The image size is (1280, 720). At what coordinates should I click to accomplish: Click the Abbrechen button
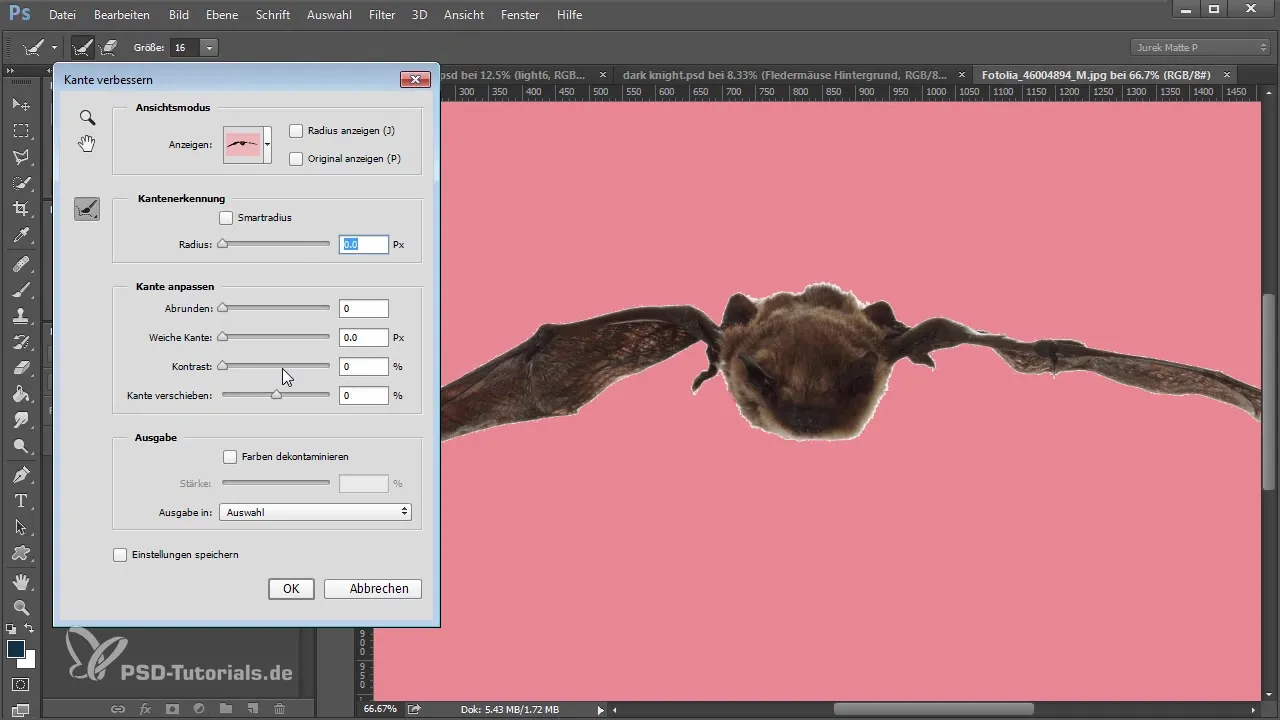pyautogui.click(x=373, y=589)
